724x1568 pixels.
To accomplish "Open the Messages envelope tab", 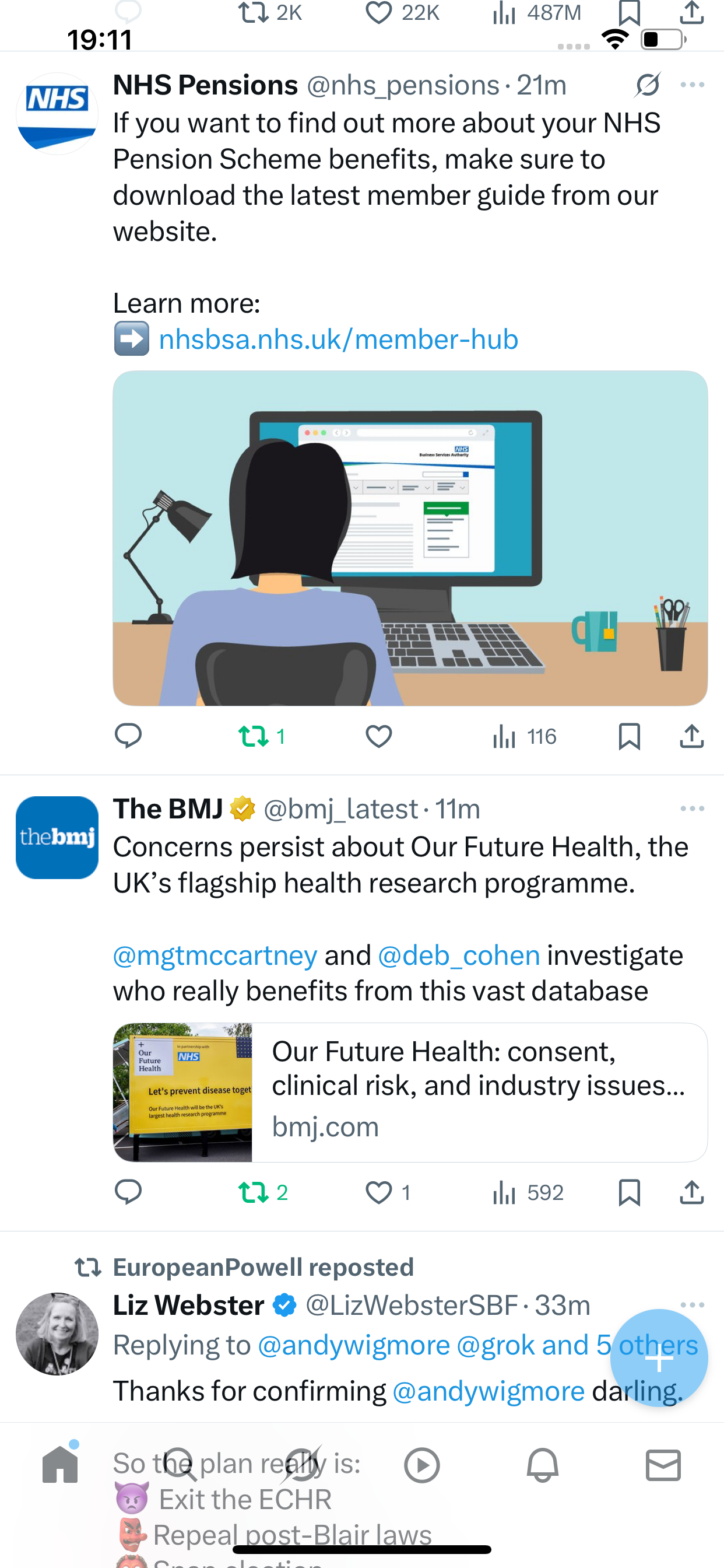I will (x=663, y=1465).
